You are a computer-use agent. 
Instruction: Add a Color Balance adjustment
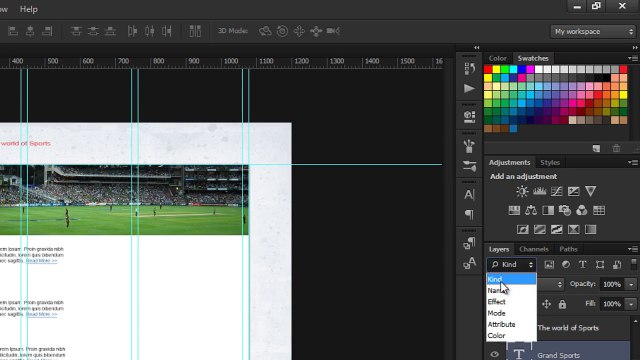(531, 211)
